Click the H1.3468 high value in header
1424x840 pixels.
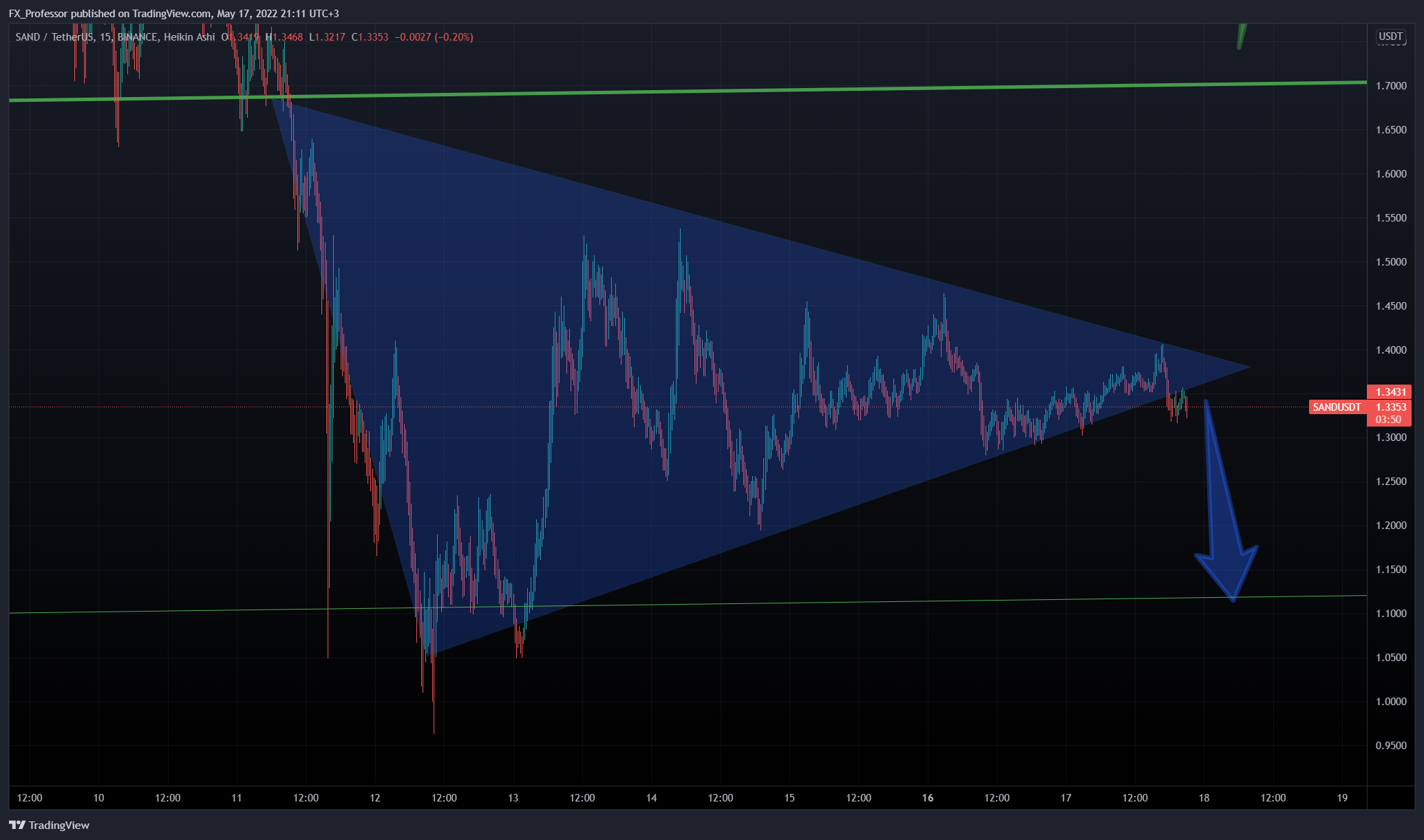pos(284,37)
